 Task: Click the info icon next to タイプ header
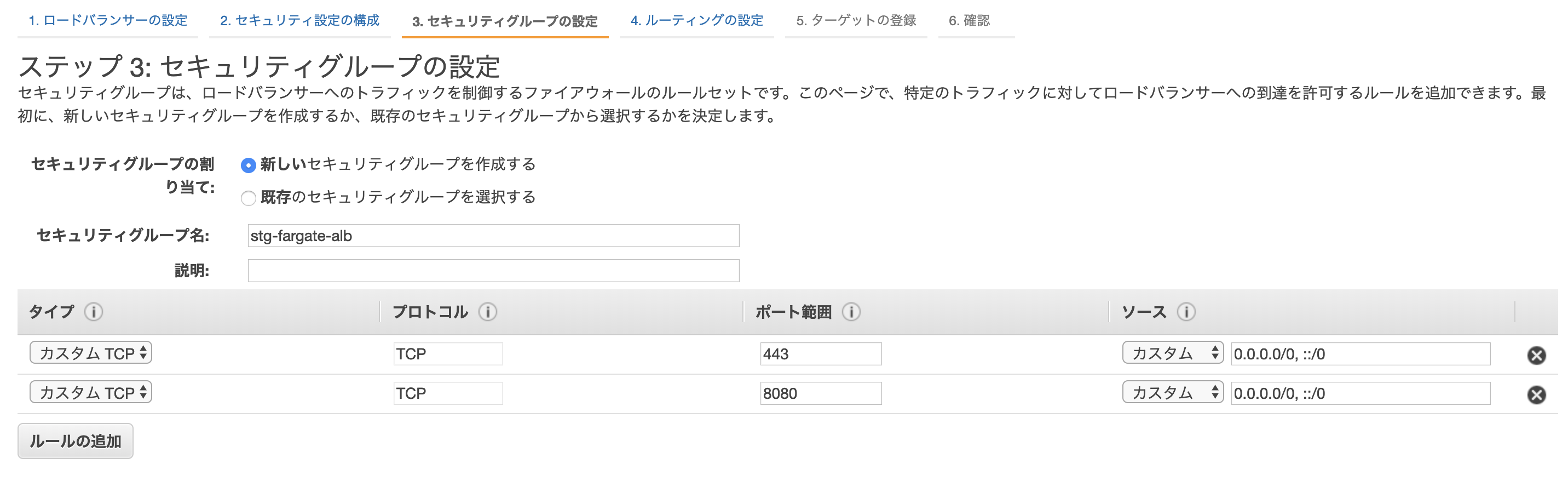coord(93,312)
